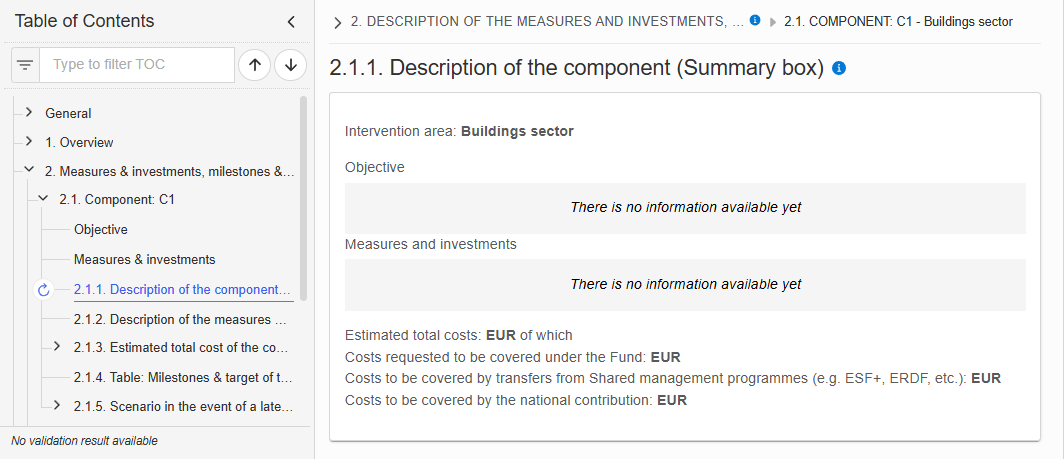Expand 2.1.5. Scenario in the event node
This screenshot has width=1064, height=459.
click(x=57, y=405)
